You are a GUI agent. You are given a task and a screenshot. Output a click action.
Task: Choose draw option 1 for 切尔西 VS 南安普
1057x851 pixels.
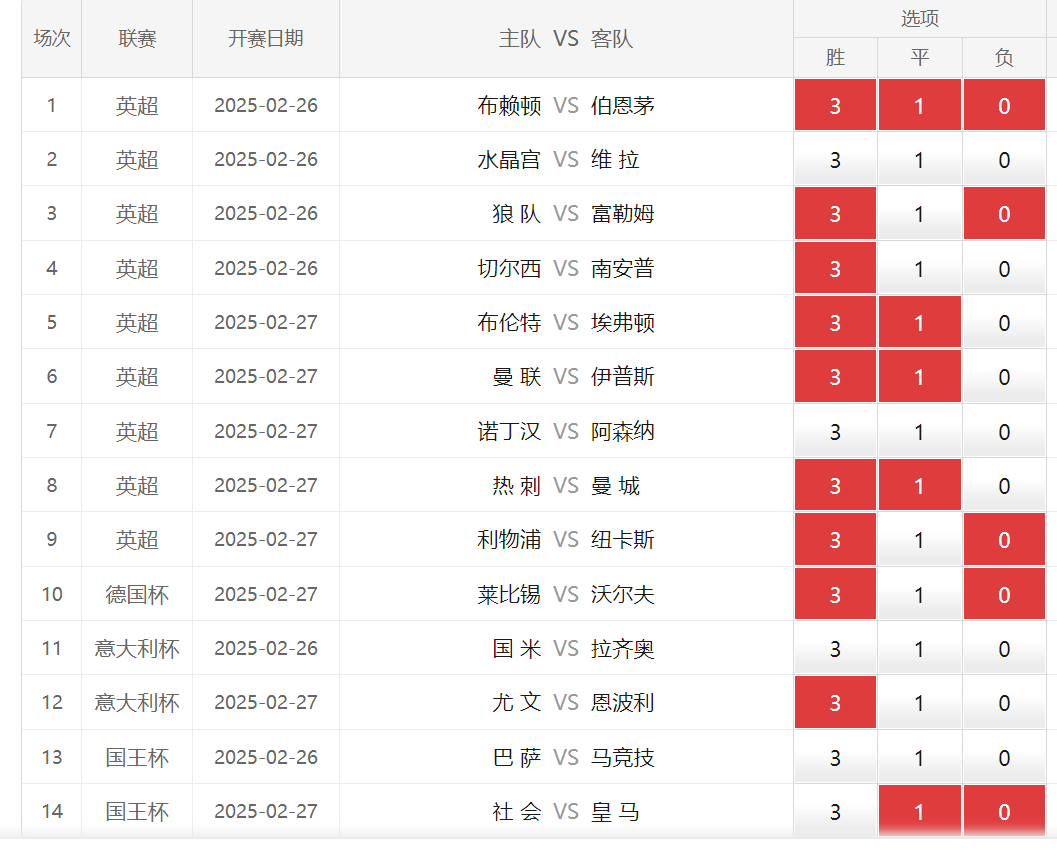click(x=919, y=268)
